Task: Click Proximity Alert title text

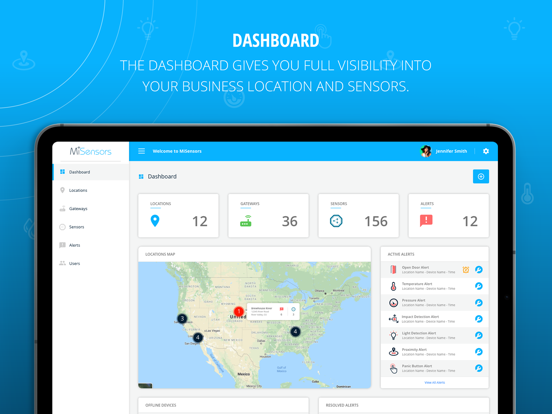Action: (414, 350)
